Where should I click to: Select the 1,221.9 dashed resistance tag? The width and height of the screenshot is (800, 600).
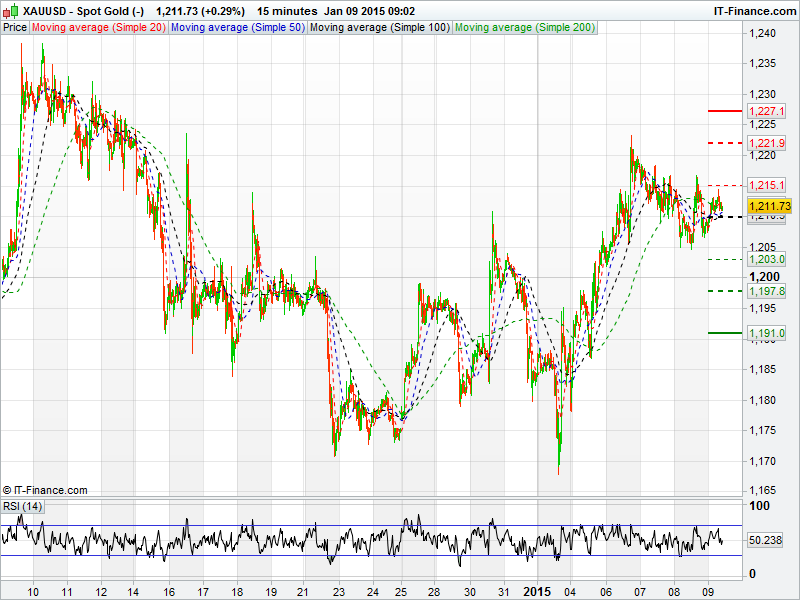click(766, 143)
